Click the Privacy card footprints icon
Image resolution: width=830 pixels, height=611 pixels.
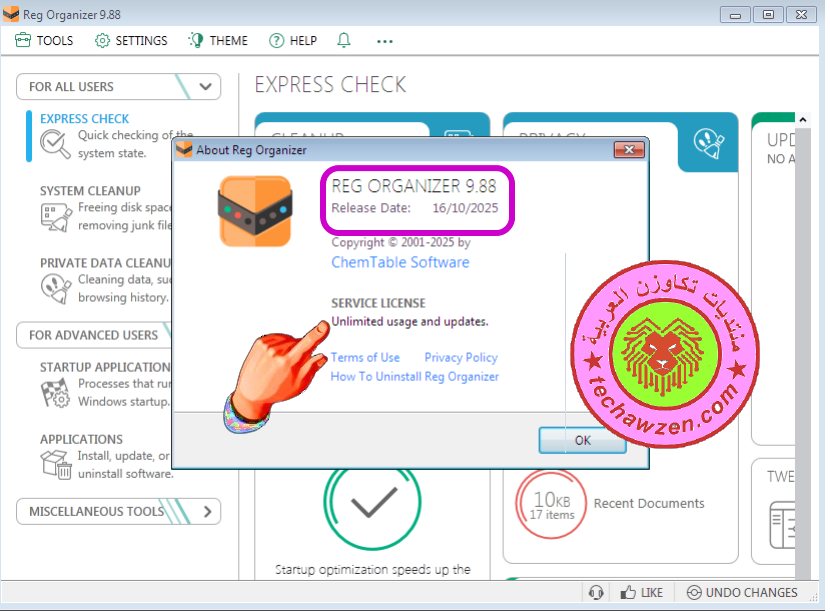point(708,143)
